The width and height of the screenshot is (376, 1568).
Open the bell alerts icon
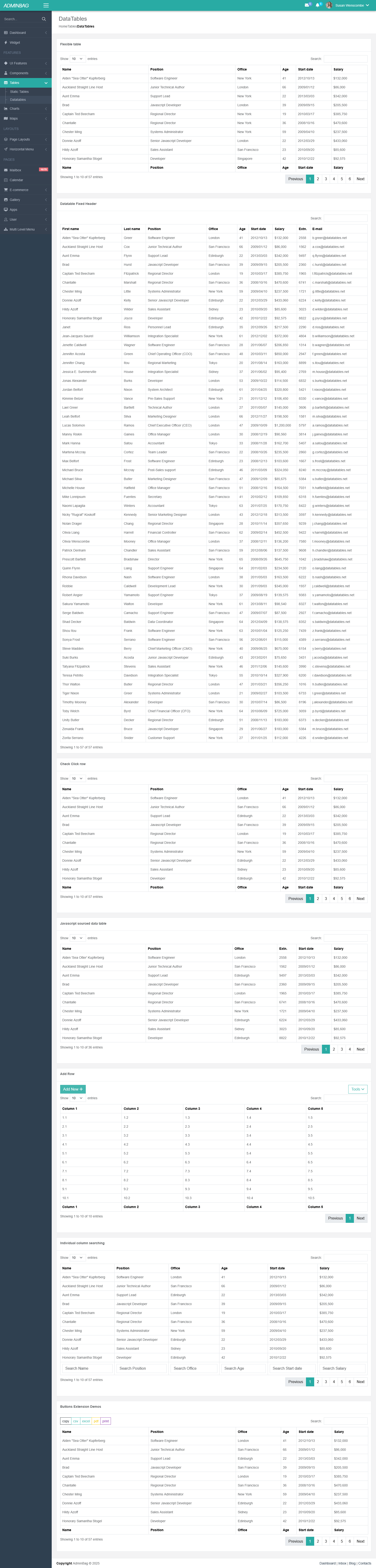coord(317,5)
